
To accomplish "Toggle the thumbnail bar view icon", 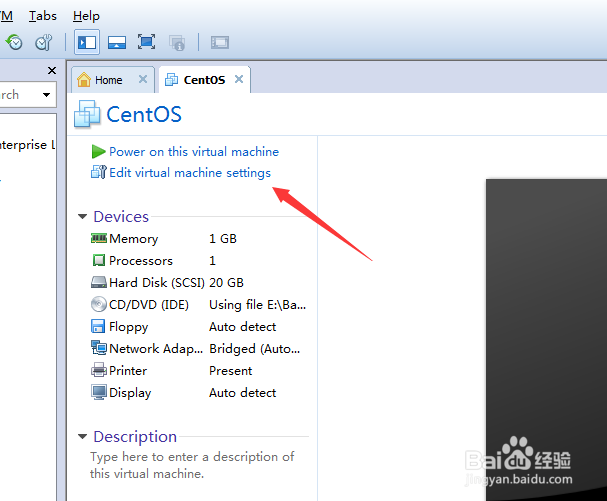I will 117,42.
